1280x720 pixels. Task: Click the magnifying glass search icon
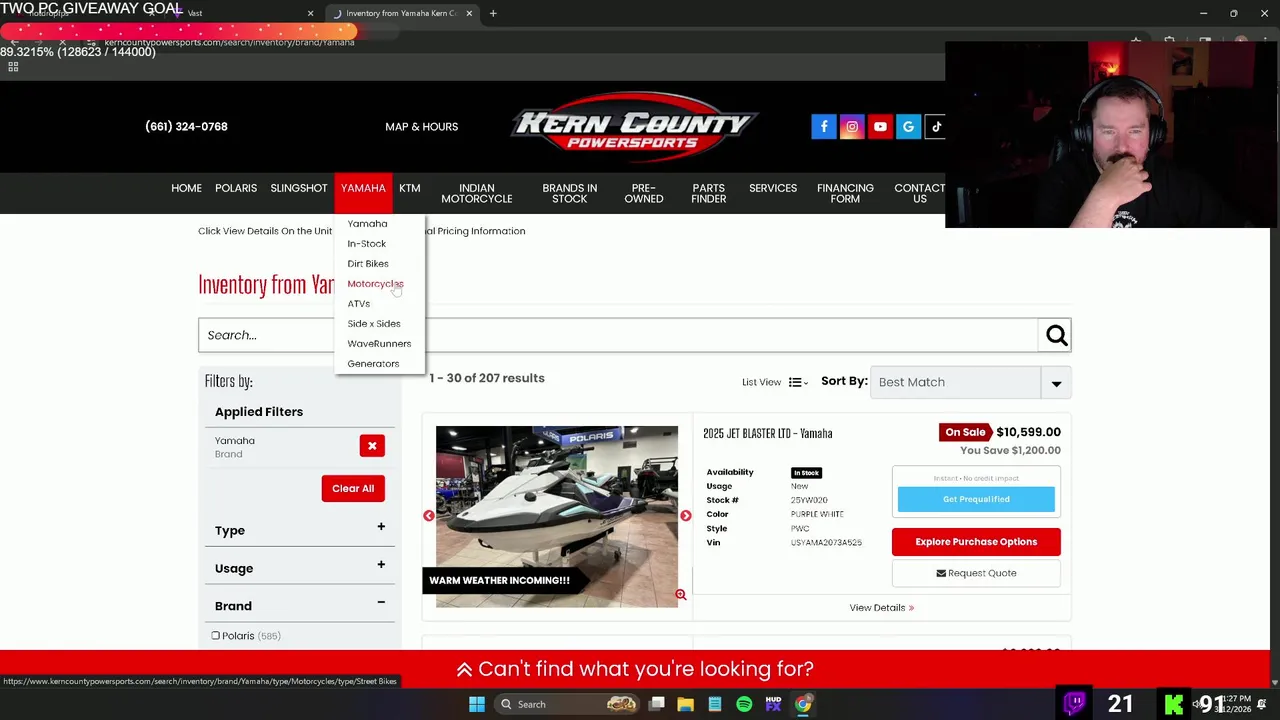click(1056, 335)
